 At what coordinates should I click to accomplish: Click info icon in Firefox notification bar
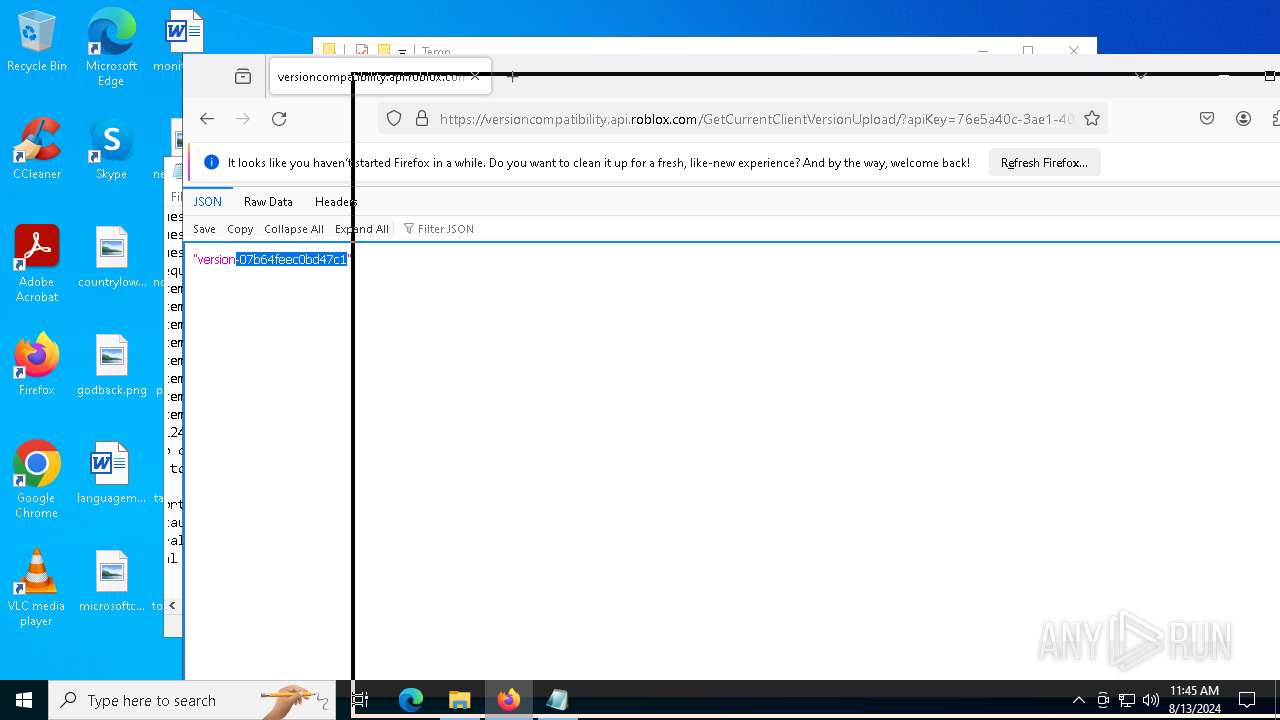click(x=211, y=162)
